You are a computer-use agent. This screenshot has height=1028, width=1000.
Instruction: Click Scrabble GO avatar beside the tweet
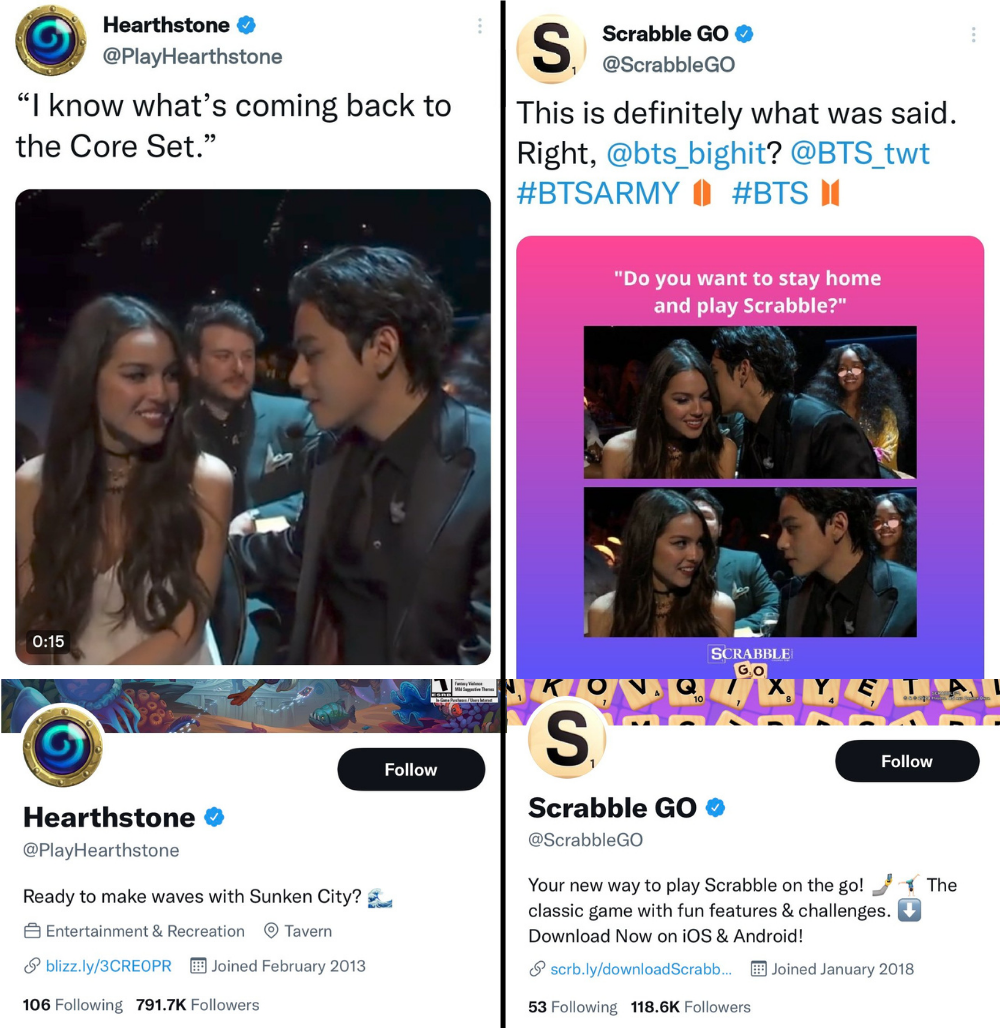coord(551,50)
